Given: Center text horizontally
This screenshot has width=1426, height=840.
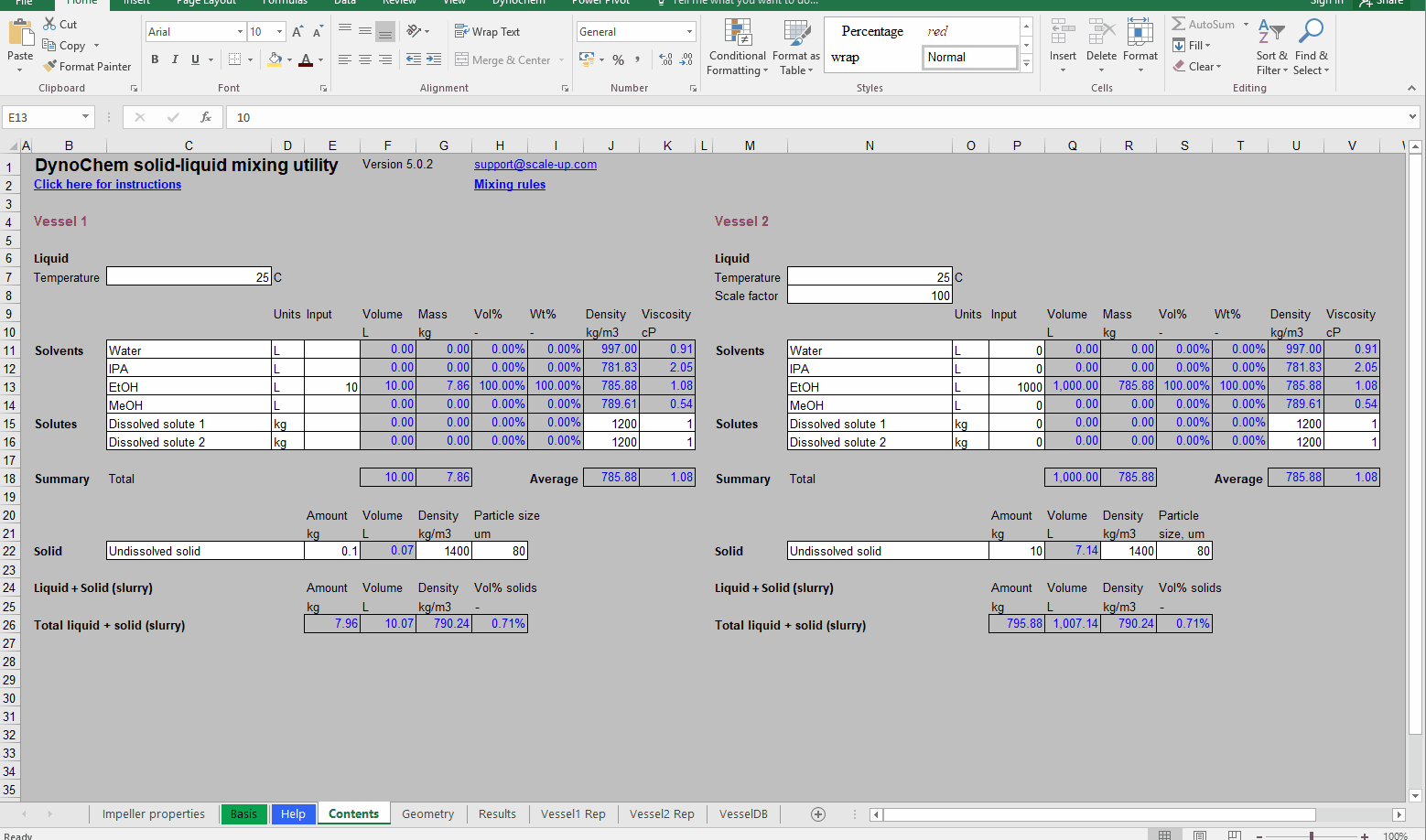Looking at the screenshot, I should [x=365, y=59].
